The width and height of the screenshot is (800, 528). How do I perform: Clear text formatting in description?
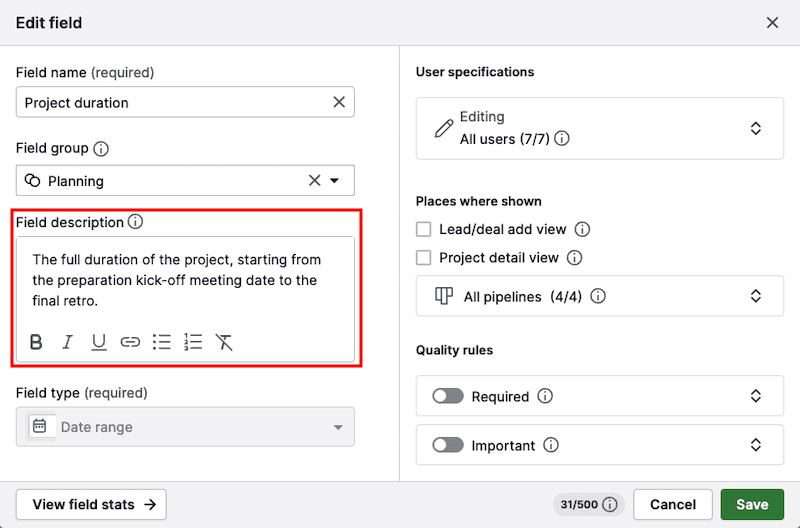pyautogui.click(x=224, y=342)
